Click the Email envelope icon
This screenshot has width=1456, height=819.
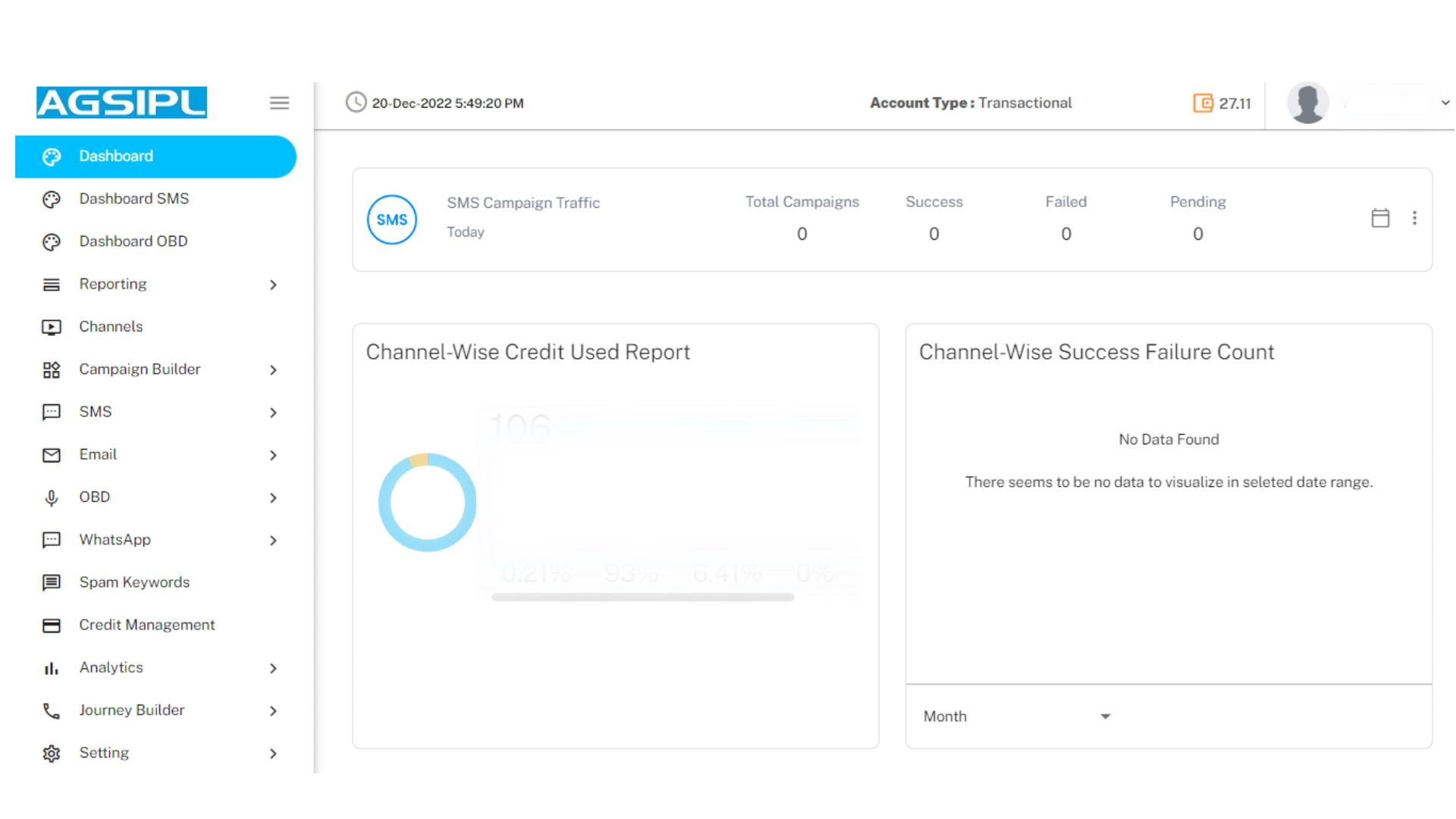[x=52, y=455]
